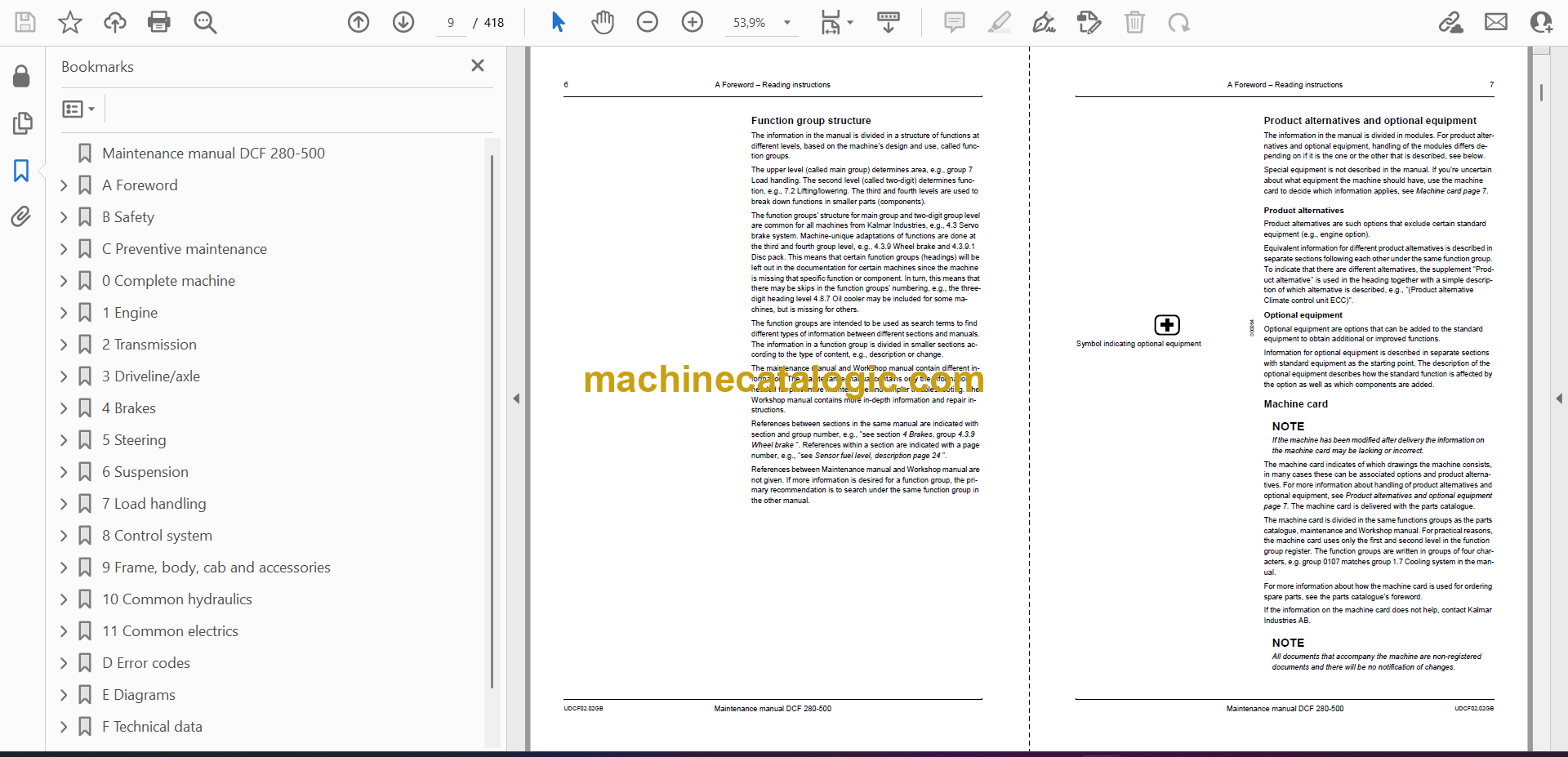The width and height of the screenshot is (1568, 757).
Task: Click the bookmarks panel scrollbar
Action: tap(492, 421)
